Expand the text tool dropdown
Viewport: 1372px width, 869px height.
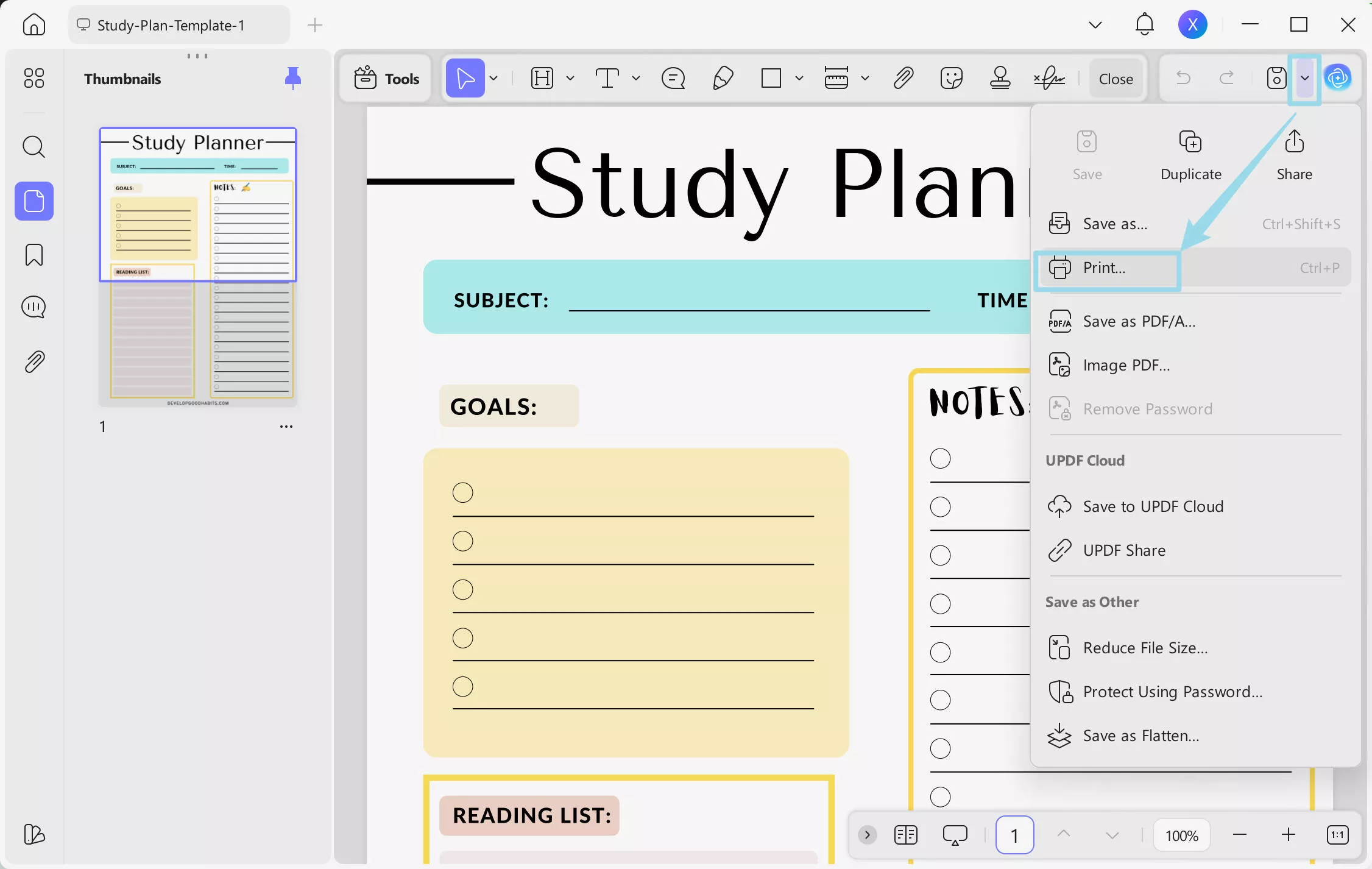[x=636, y=78]
